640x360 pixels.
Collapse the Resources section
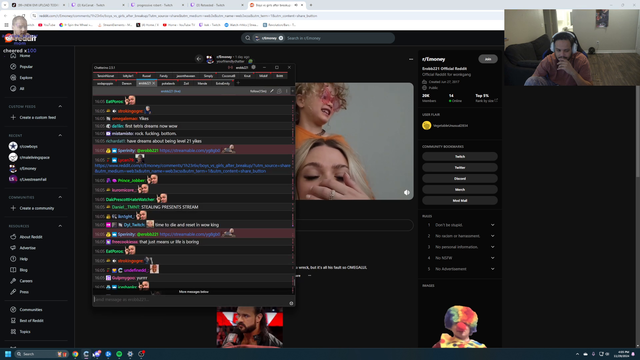pyautogui.click(x=60, y=226)
